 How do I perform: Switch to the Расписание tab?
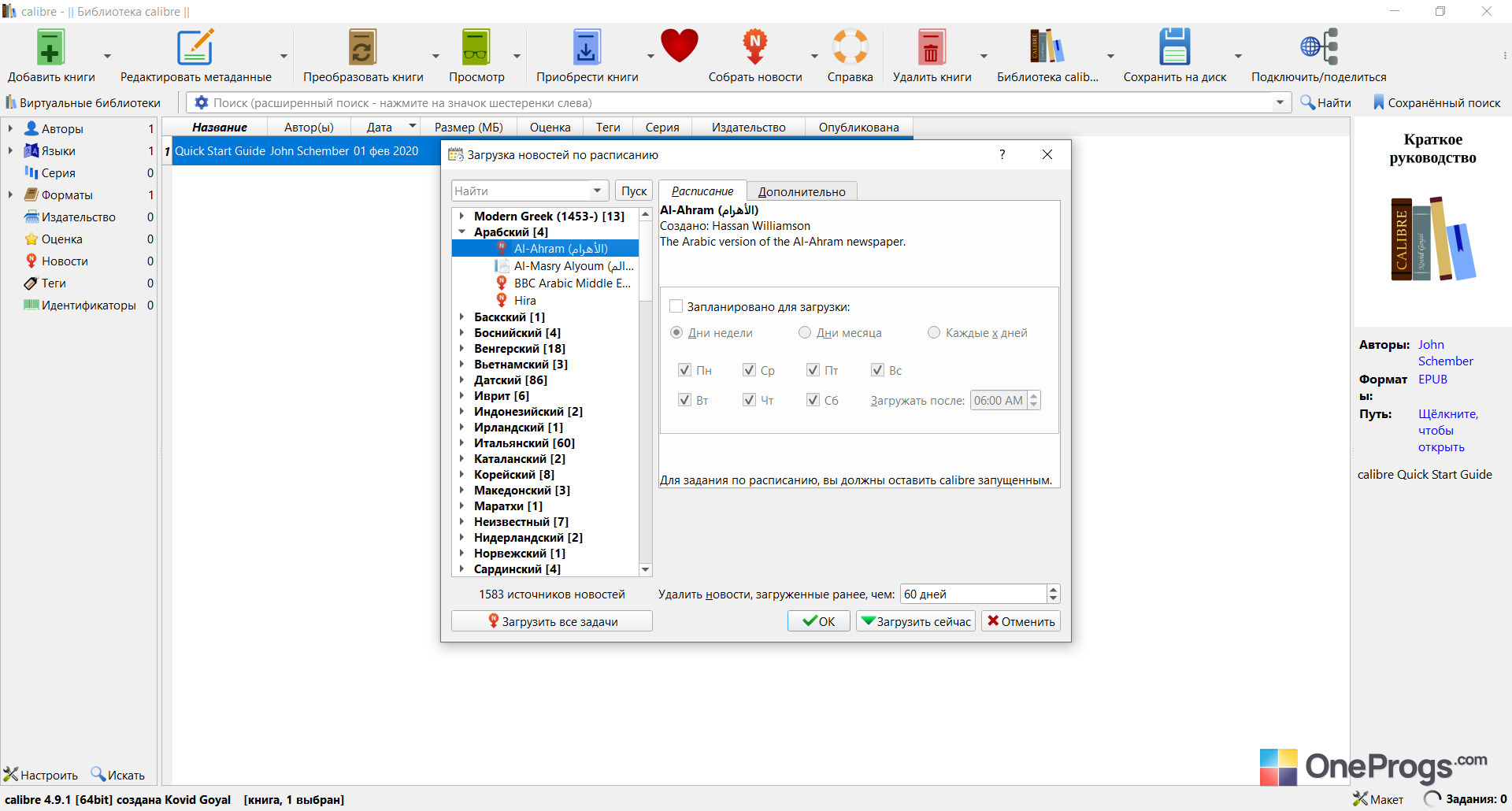702,191
